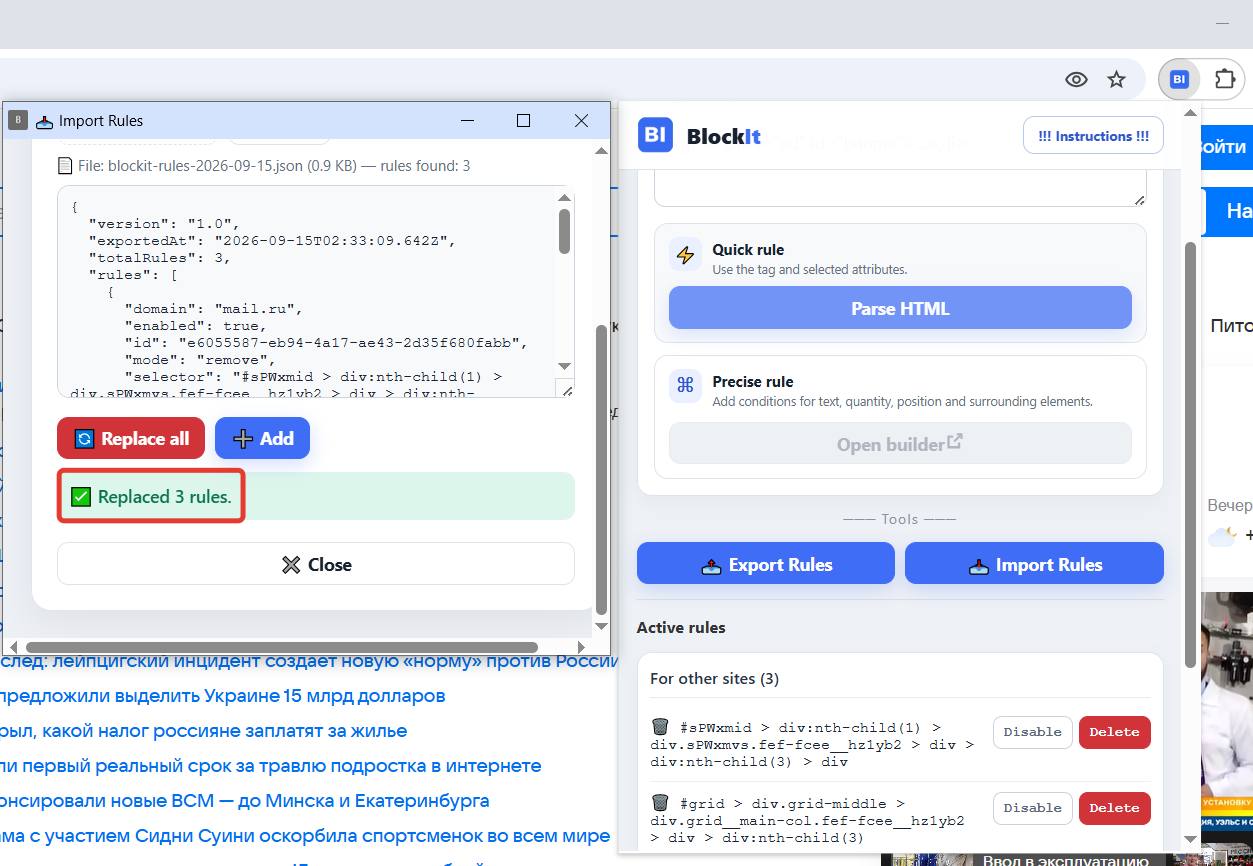Viewport: 1253px width, 866px height.
Task: Click the trash can icon on the #sPWxmid rule
Action: point(660,727)
